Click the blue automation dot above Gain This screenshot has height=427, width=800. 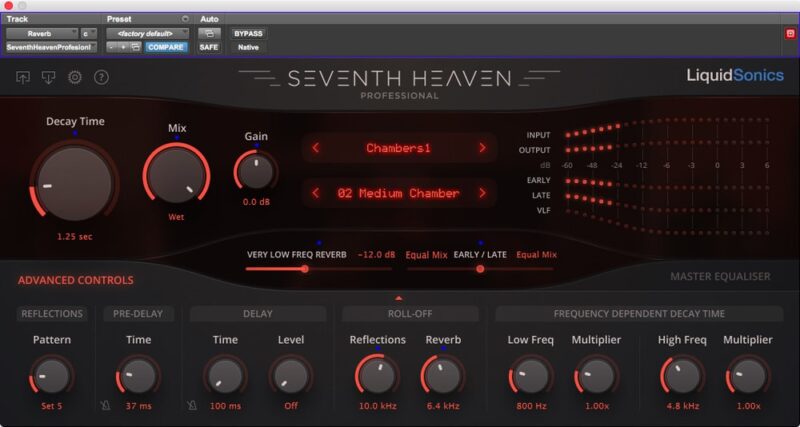click(256, 146)
